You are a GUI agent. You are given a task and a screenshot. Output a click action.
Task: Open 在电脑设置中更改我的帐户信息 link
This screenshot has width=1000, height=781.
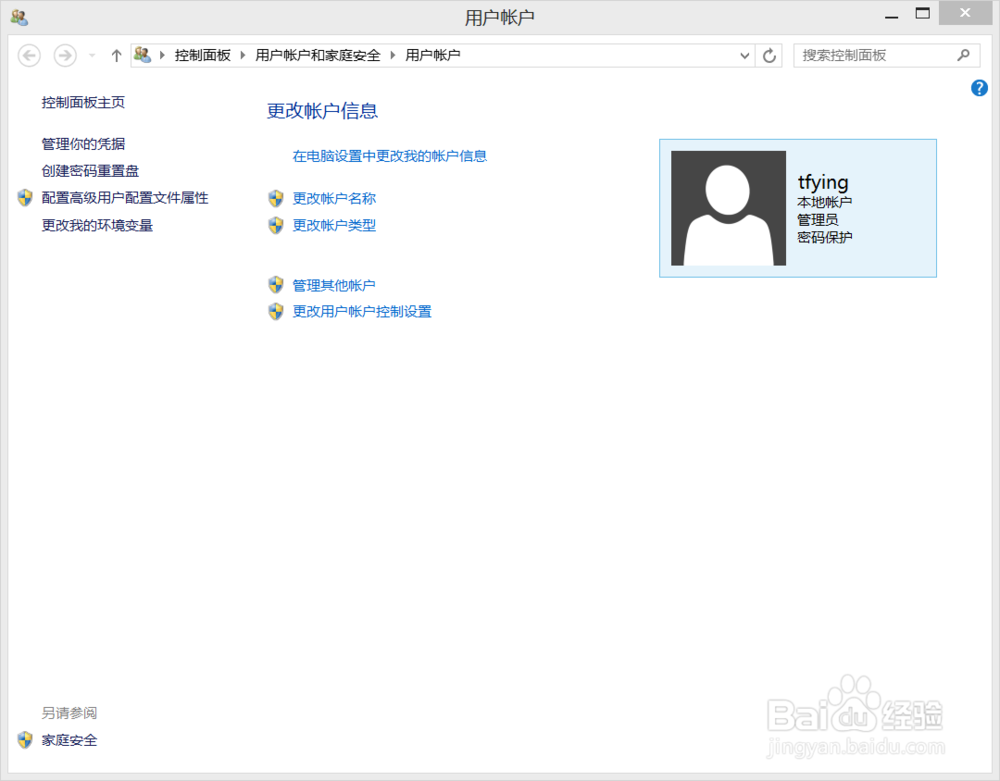[390, 156]
